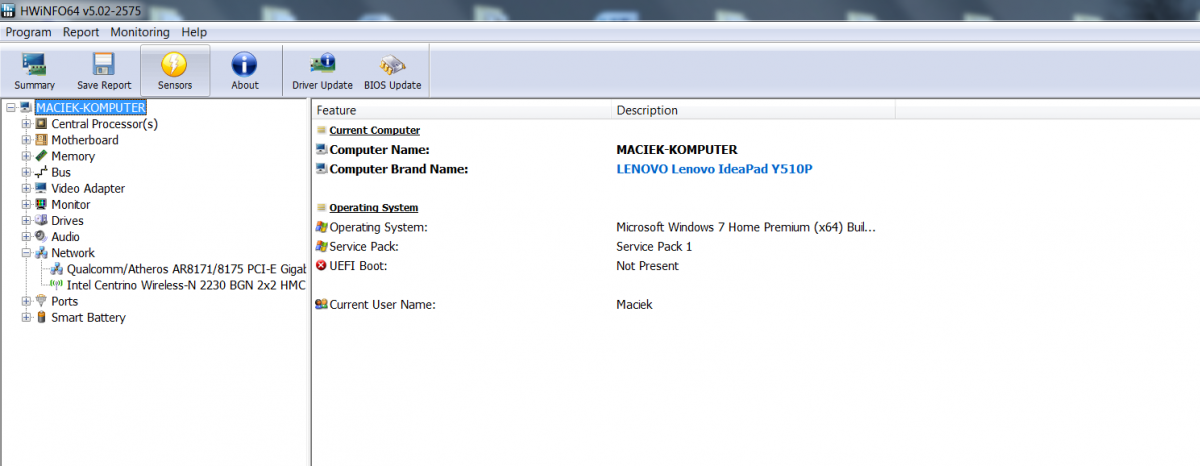Image resolution: width=1200 pixels, height=466 pixels.
Task: Click the Feature column header
Action: tap(461, 110)
